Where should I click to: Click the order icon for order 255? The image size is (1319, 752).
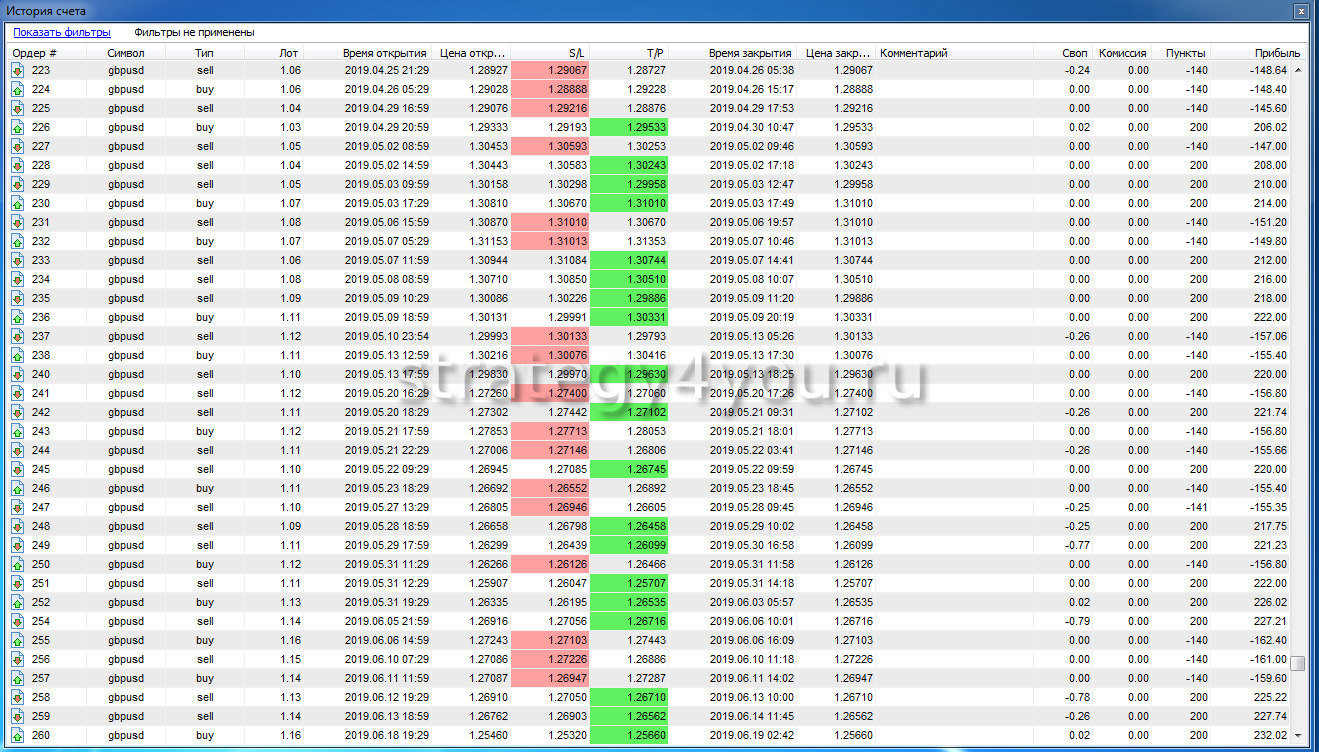click(x=18, y=640)
